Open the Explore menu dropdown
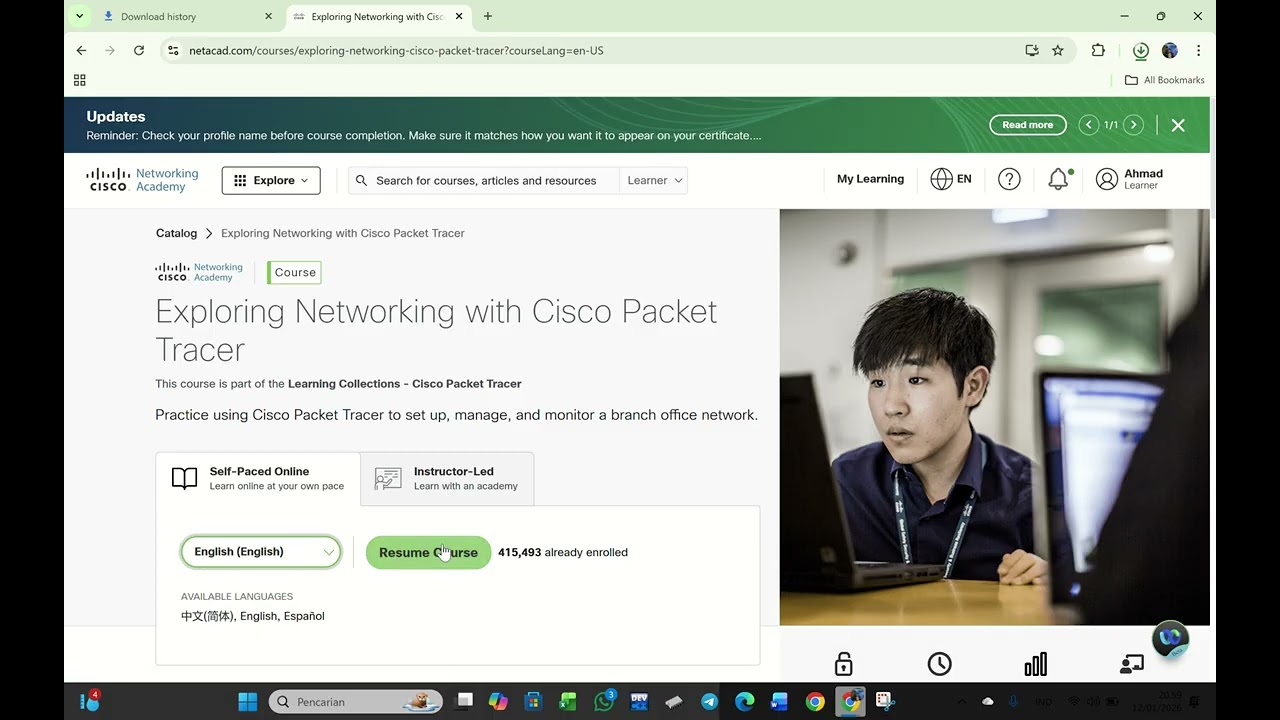 click(x=271, y=180)
